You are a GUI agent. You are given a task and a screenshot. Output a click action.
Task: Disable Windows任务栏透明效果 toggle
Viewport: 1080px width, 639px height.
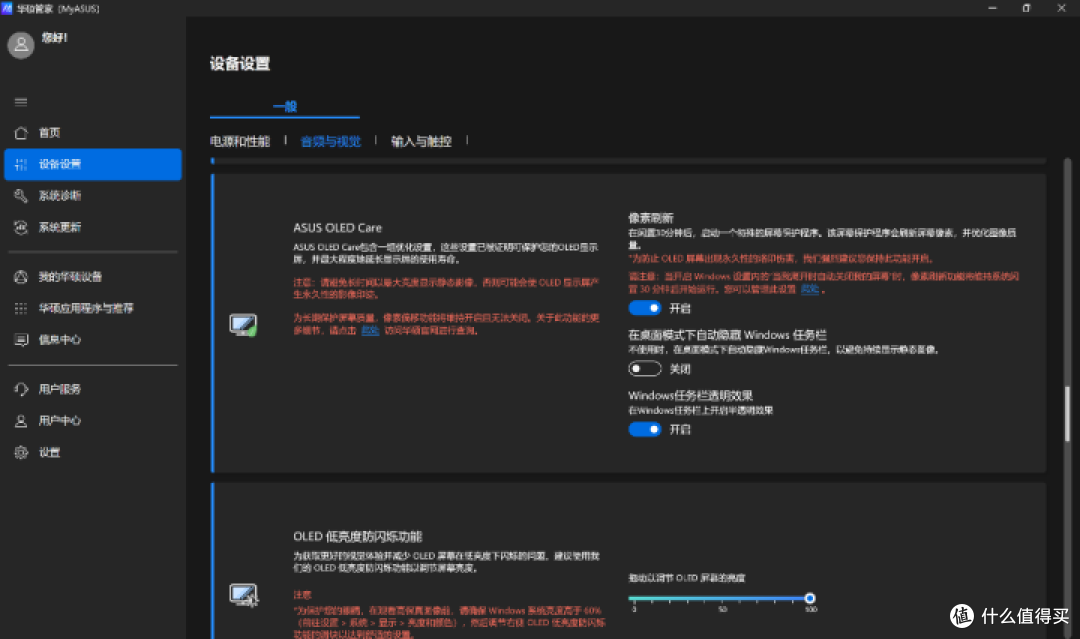[x=645, y=429]
